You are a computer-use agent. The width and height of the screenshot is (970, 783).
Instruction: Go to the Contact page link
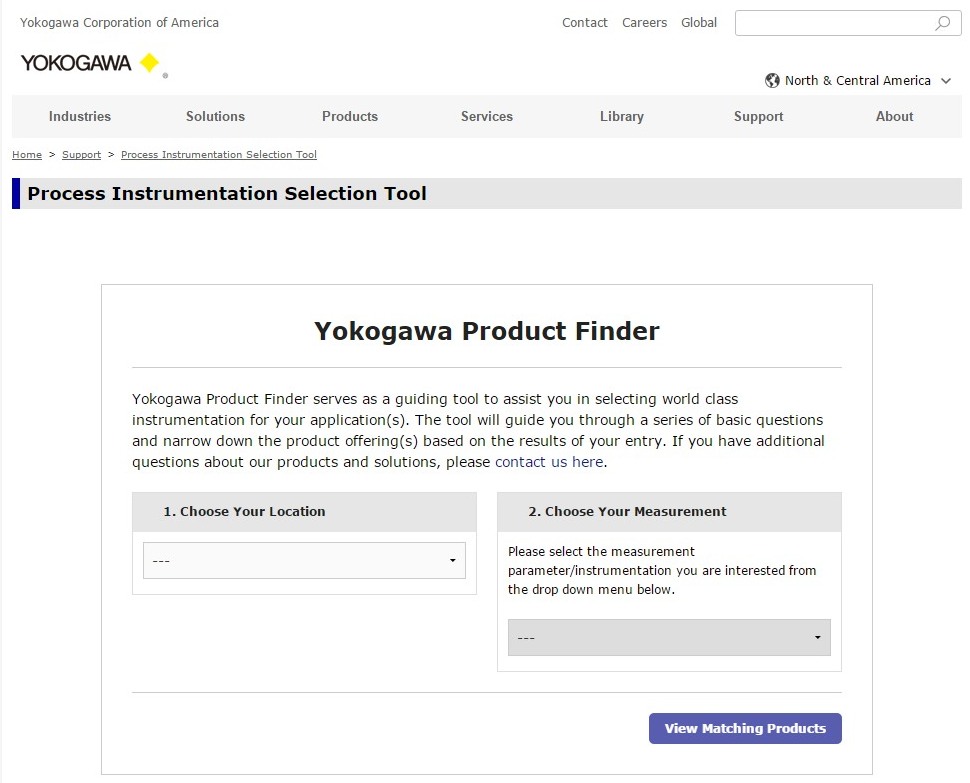pyautogui.click(x=585, y=23)
